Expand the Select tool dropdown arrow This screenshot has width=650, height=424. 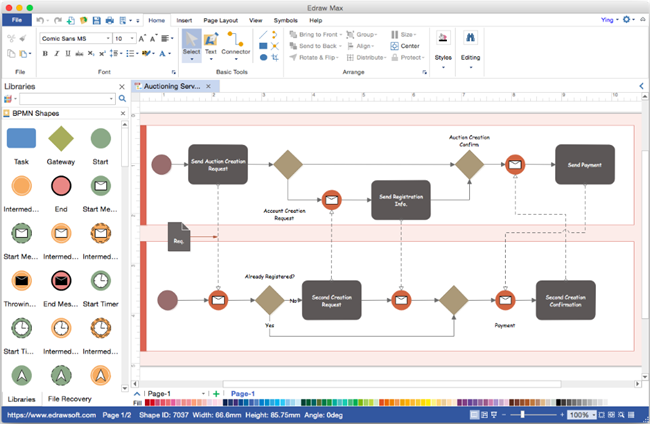pos(191,59)
